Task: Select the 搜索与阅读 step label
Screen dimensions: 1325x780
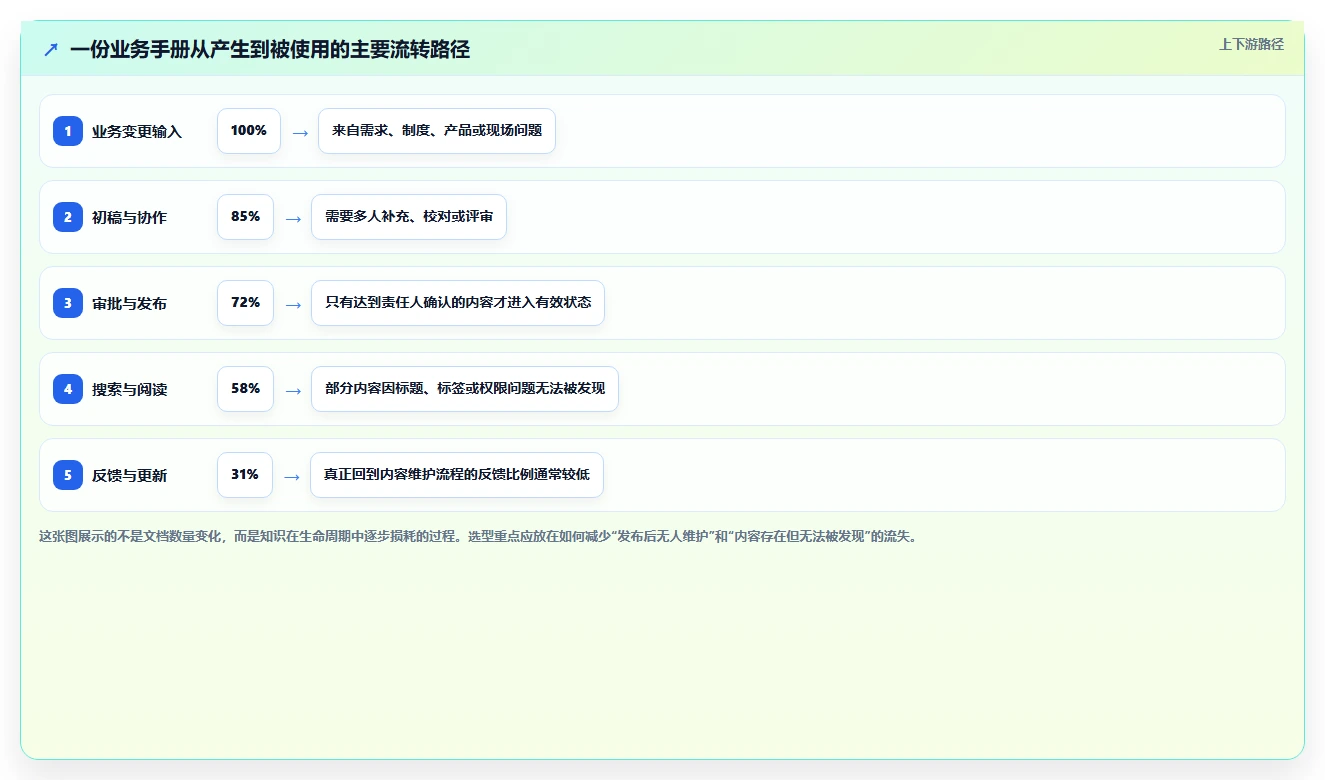Action: 129,389
